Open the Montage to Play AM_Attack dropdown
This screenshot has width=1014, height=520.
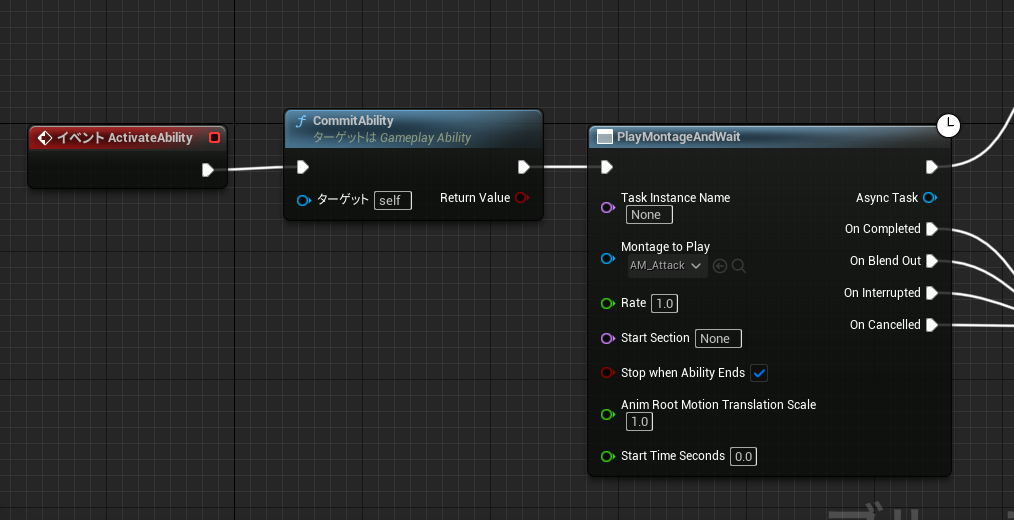pyautogui.click(x=666, y=266)
